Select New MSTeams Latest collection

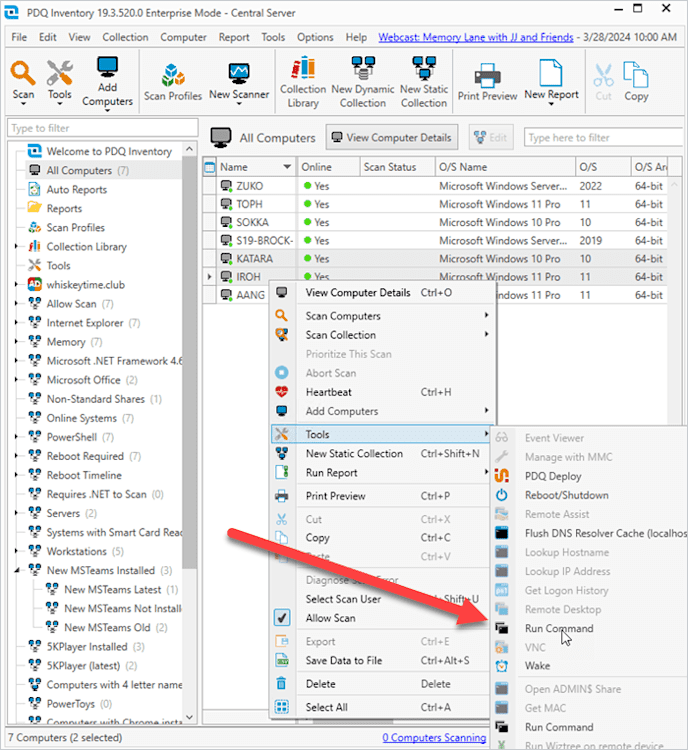tap(112, 590)
